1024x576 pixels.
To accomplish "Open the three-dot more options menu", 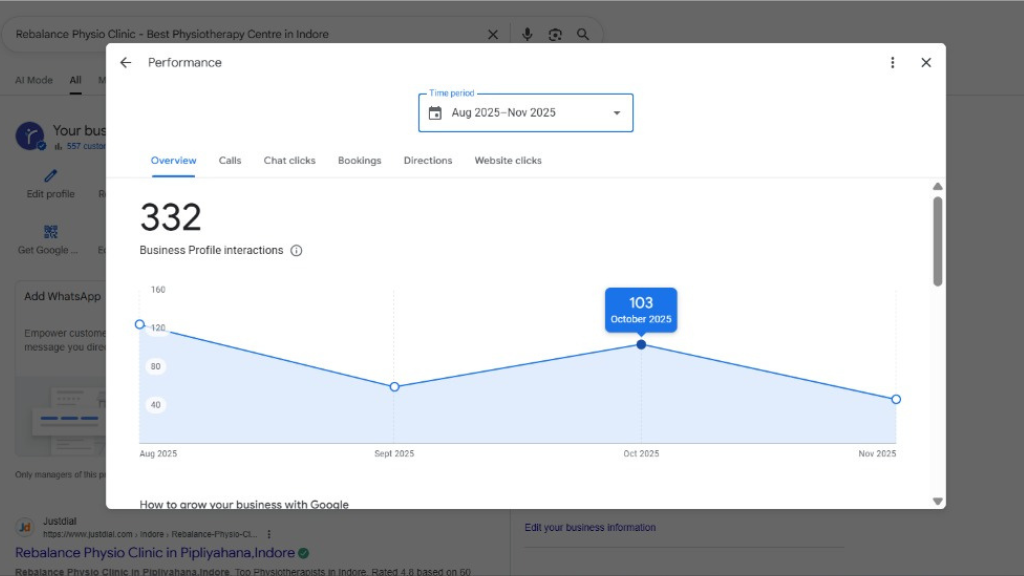I will 893,63.
